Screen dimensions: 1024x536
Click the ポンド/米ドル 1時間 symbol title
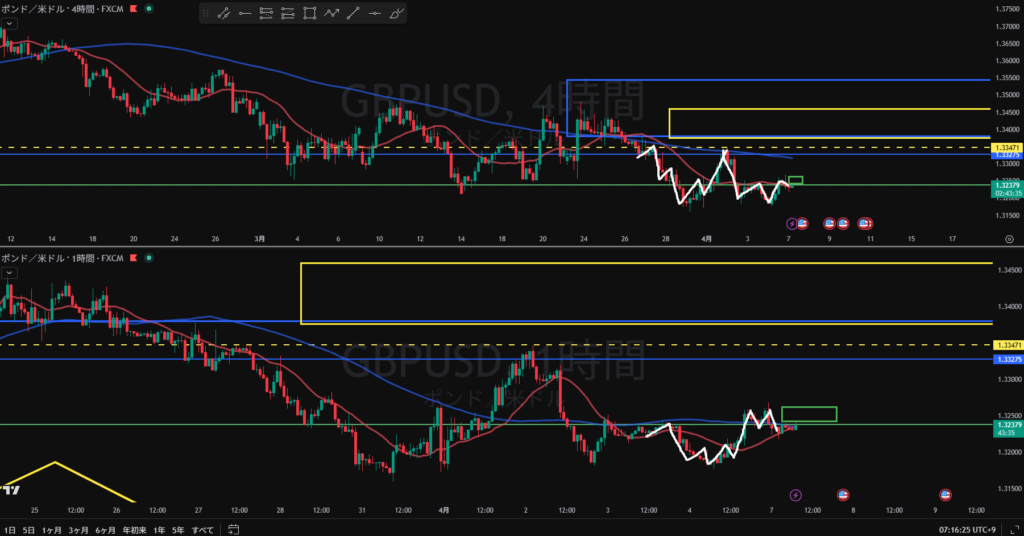[x=60, y=258]
